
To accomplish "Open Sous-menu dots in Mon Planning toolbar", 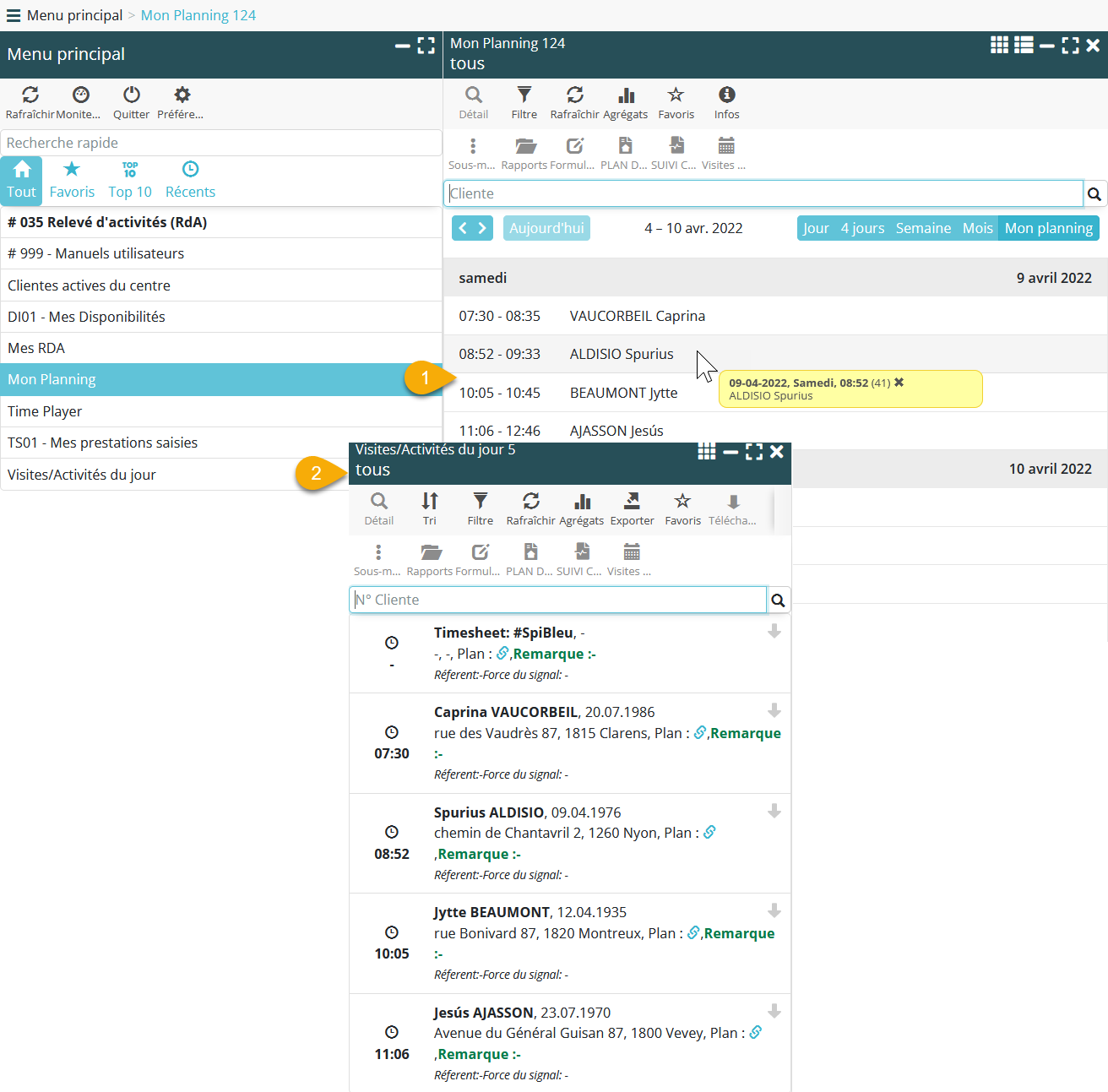I will click(x=473, y=146).
